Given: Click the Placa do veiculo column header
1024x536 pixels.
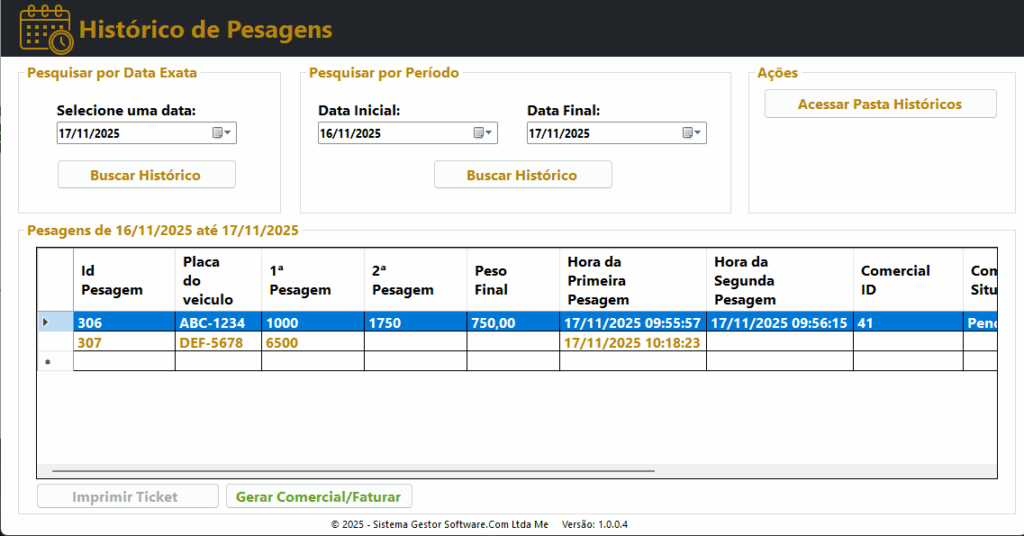Looking at the screenshot, I should [217, 280].
